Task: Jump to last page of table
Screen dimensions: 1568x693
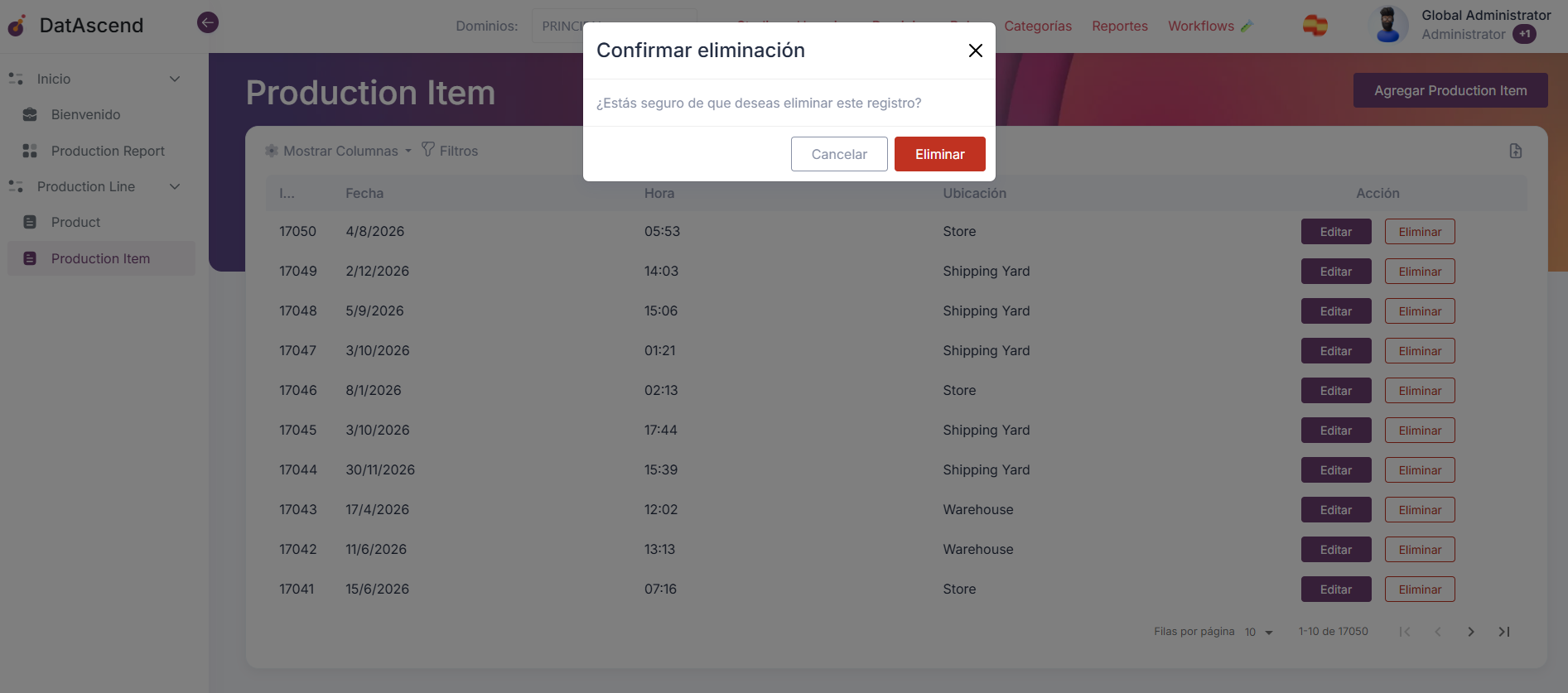Action: coord(1504,632)
